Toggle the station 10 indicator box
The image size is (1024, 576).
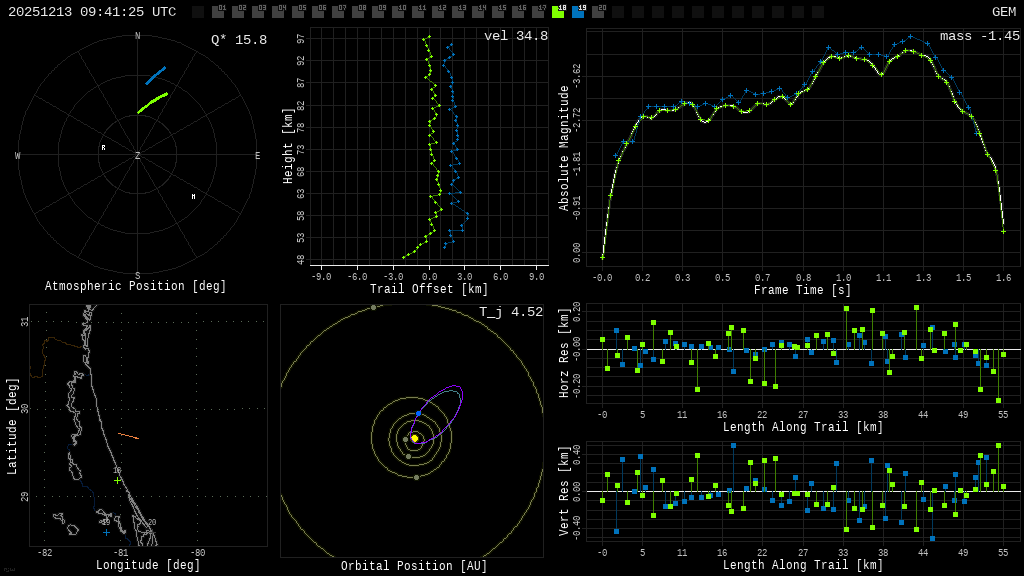click(x=398, y=12)
